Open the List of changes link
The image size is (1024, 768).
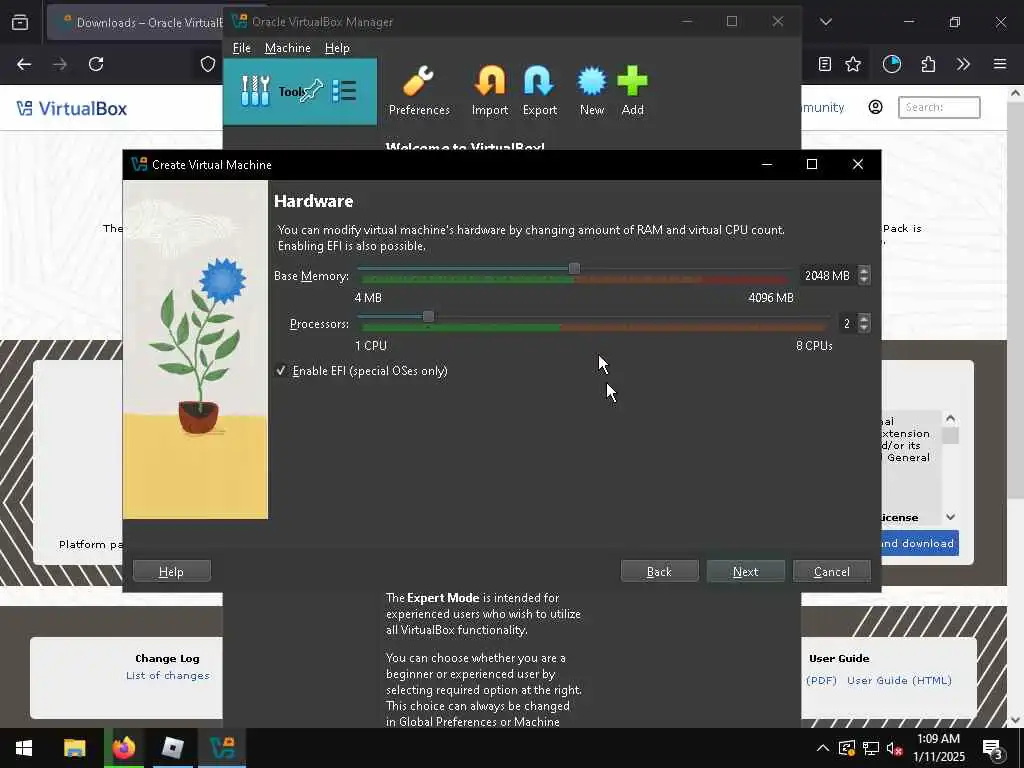[x=168, y=675]
